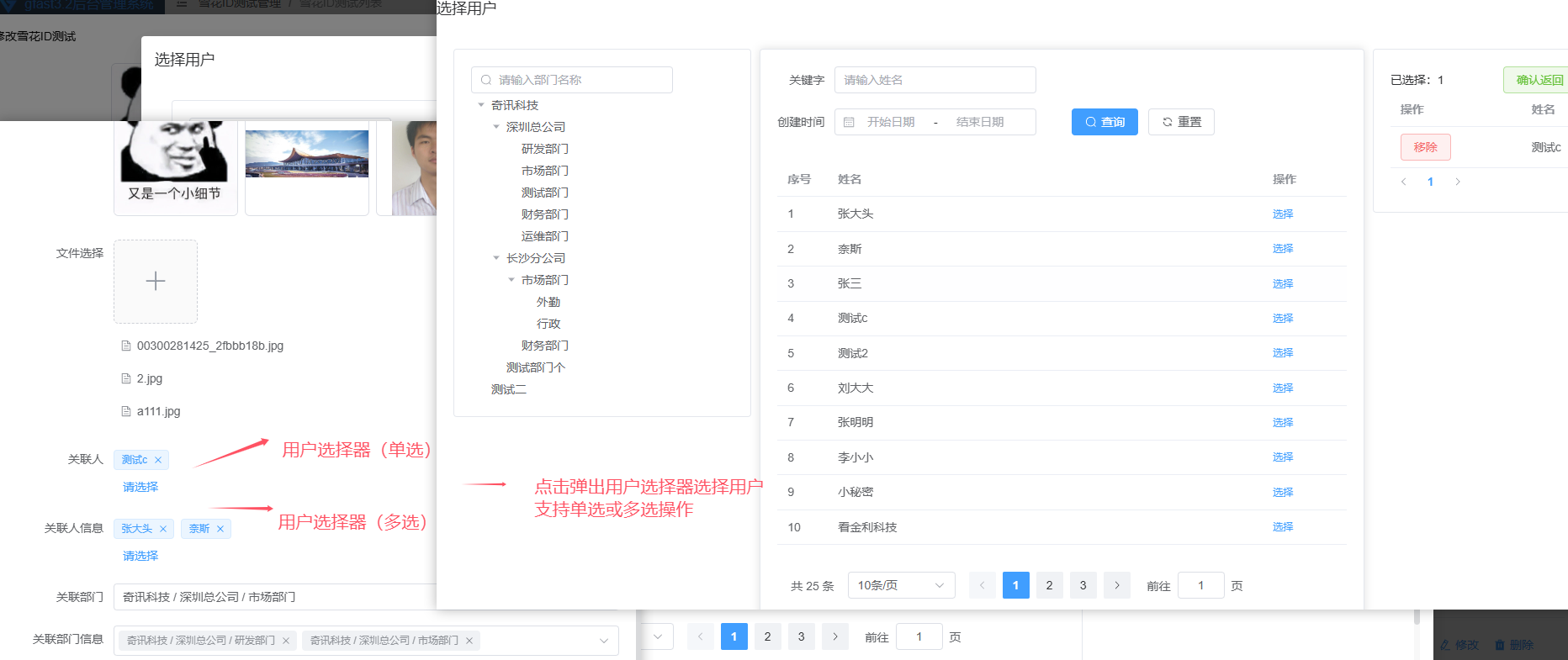Remove the 奈斯 tag via its x icon
This screenshot has width=1568, height=660.
[220, 529]
